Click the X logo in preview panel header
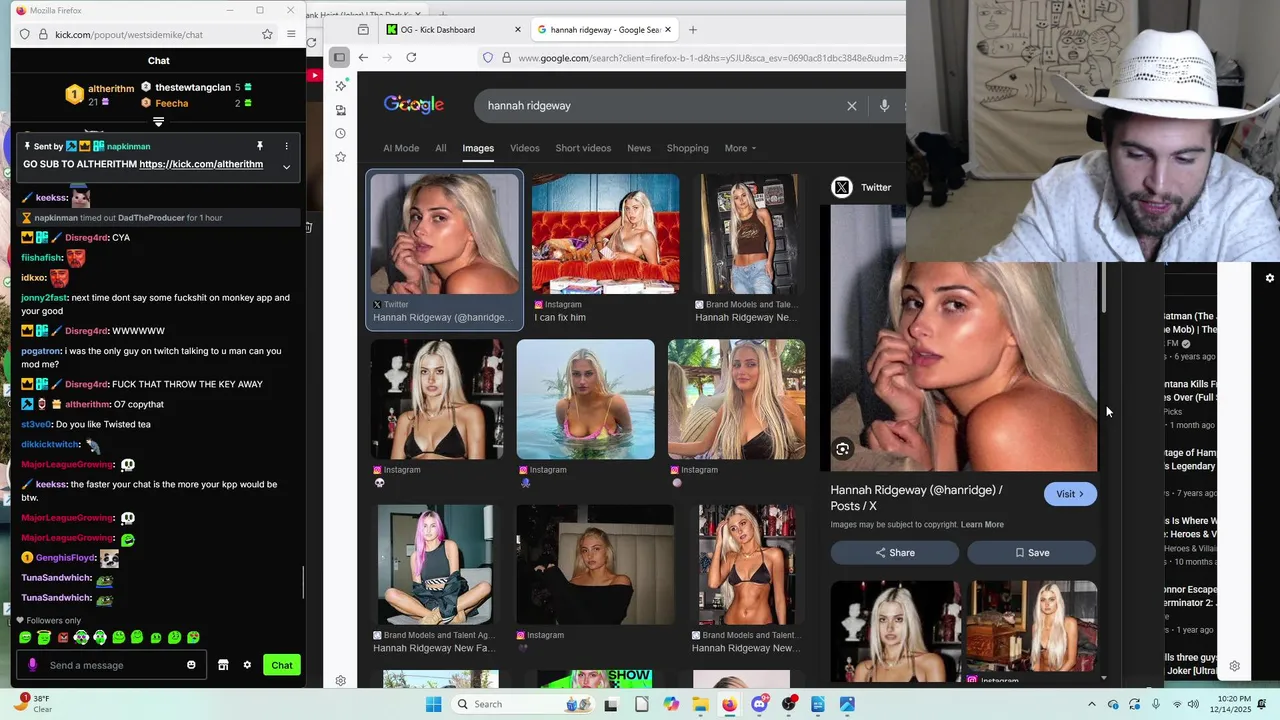This screenshot has width=1280, height=720. 842,187
